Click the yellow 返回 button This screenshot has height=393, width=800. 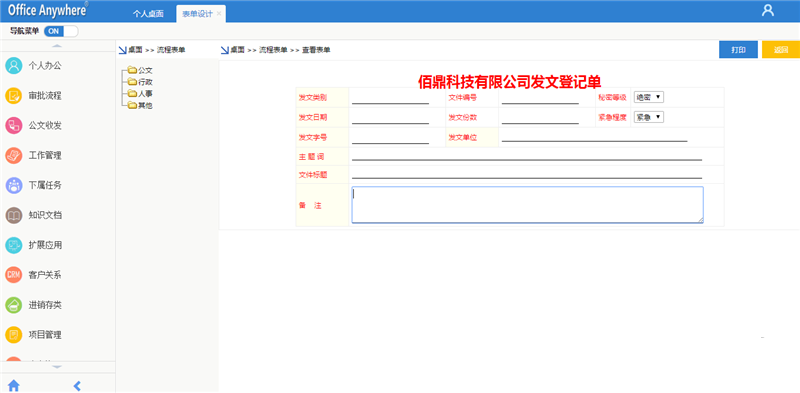(x=781, y=50)
